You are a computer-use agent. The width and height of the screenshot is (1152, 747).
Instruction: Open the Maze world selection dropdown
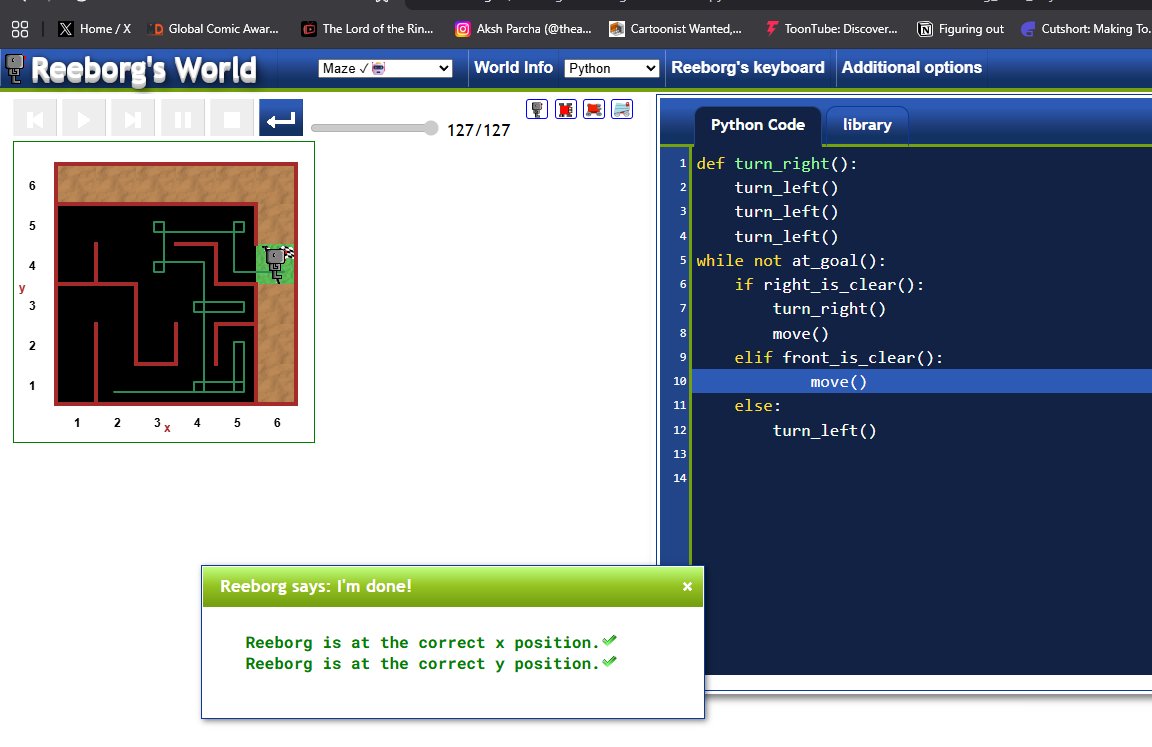pos(385,68)
